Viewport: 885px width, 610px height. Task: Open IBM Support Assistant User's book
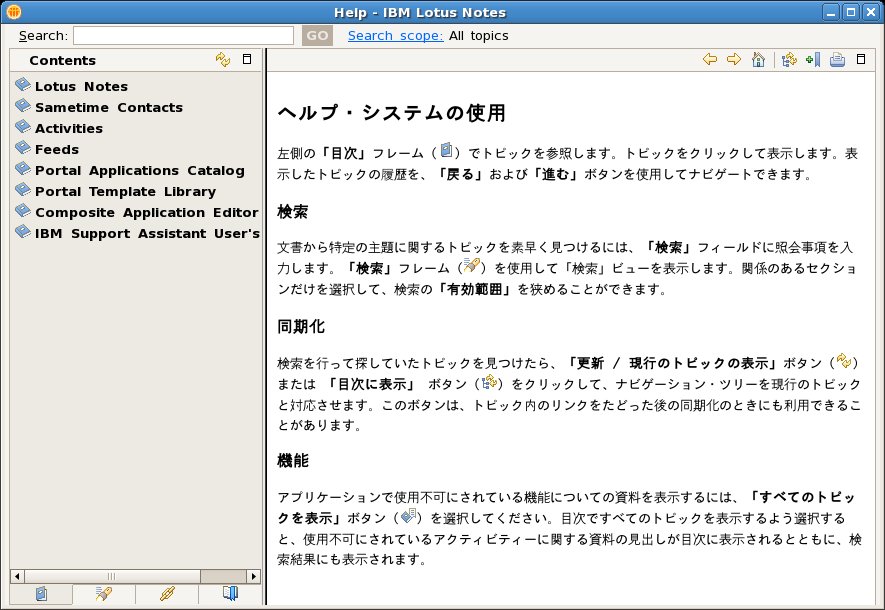tap(147, 233)
